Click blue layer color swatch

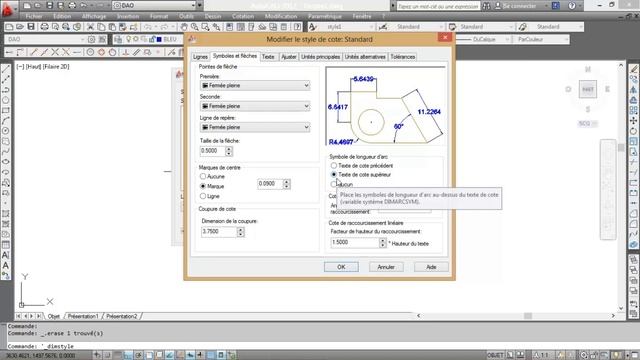click(x=159, y=39)
